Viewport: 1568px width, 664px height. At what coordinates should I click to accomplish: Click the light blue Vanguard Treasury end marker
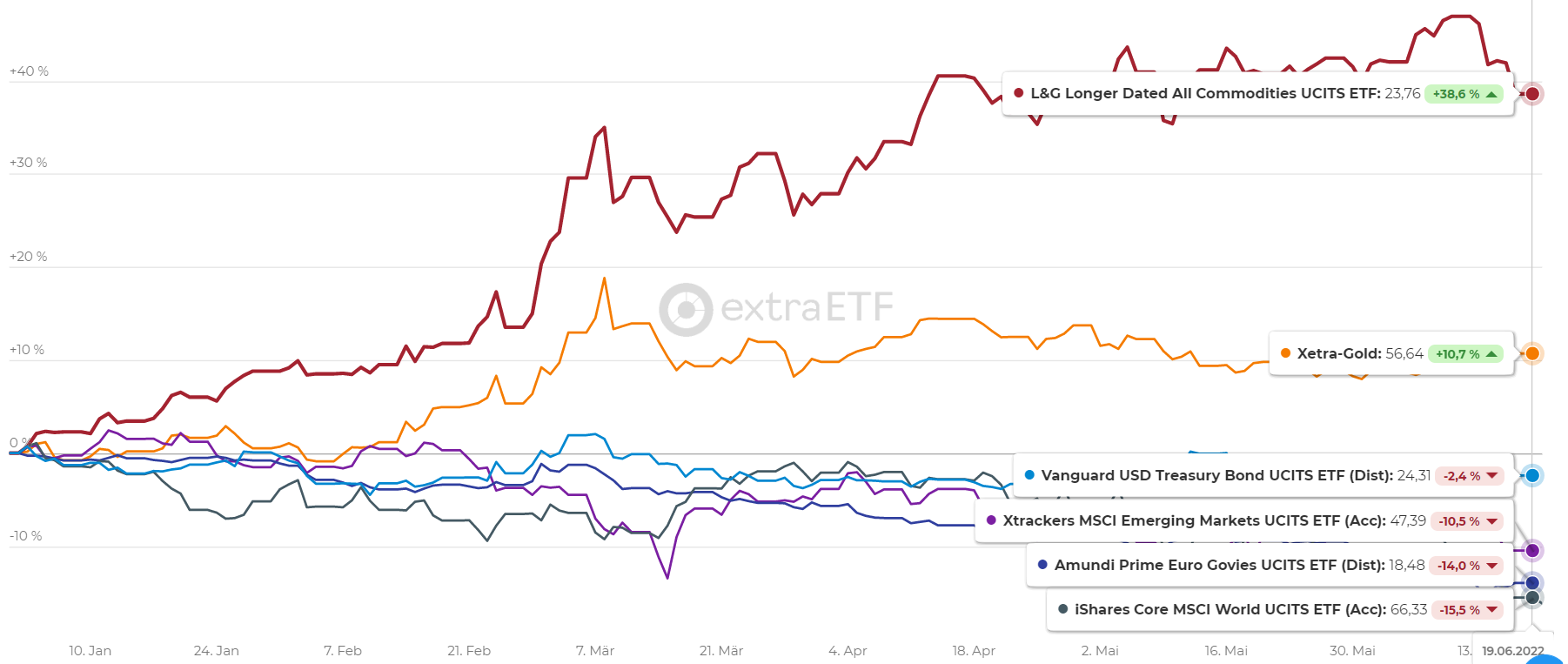pos(1532,475)
